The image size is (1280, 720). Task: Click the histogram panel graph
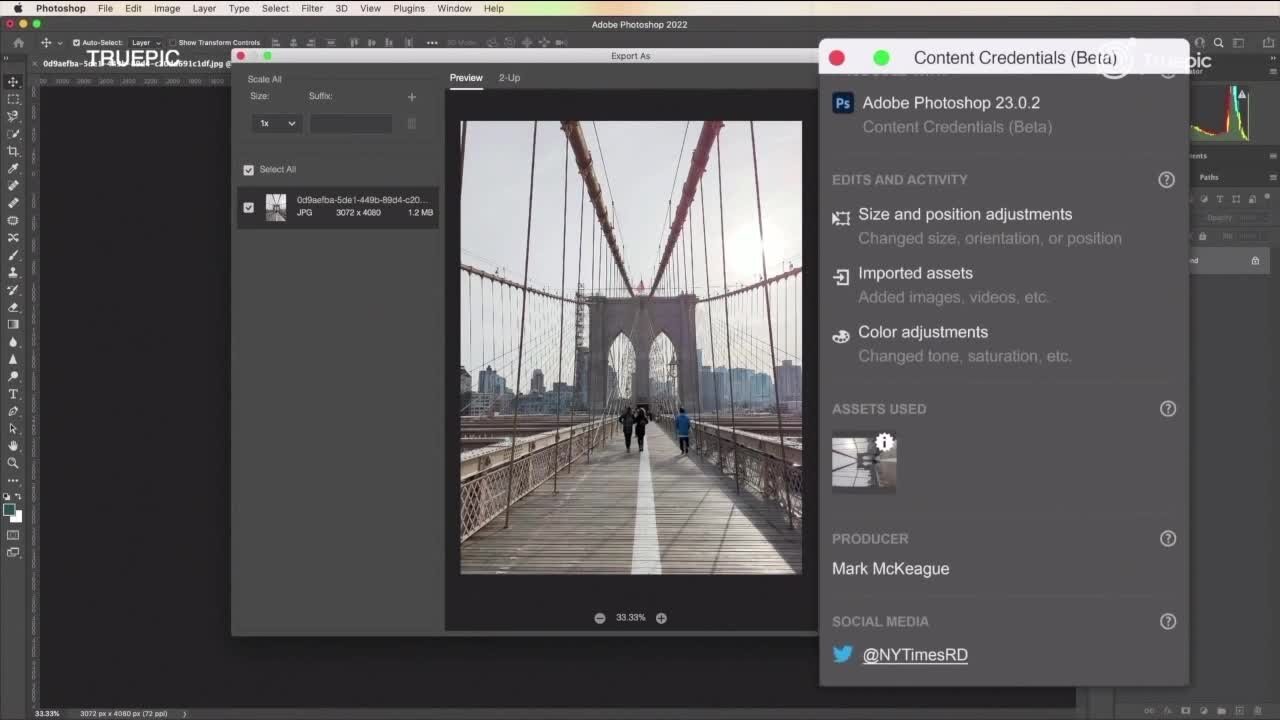click(x=1220, y=113)
